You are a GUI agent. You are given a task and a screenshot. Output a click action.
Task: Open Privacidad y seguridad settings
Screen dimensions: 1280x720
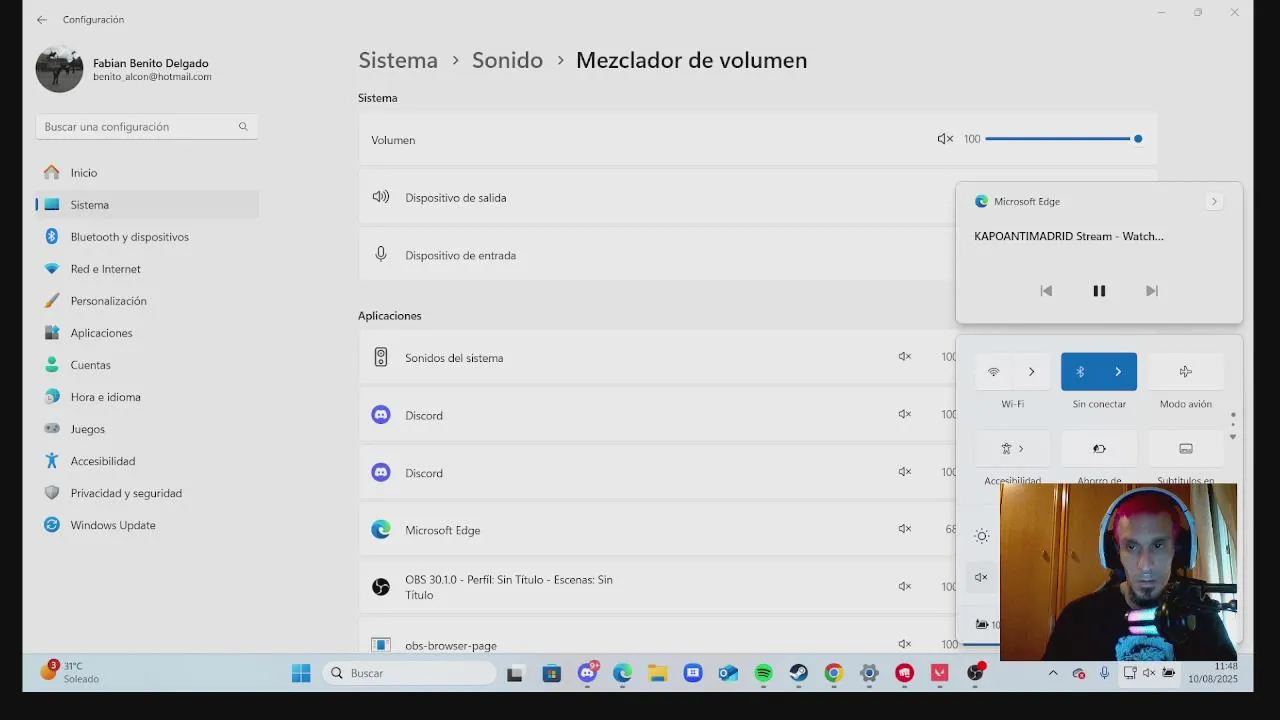(x=147, y=493)
